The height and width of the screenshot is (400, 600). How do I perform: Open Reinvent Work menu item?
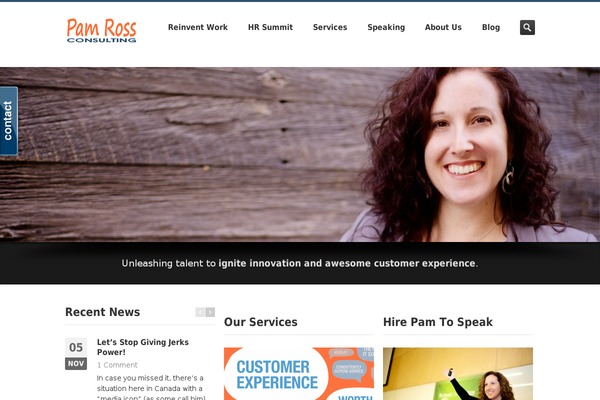(x=198, y=27)
